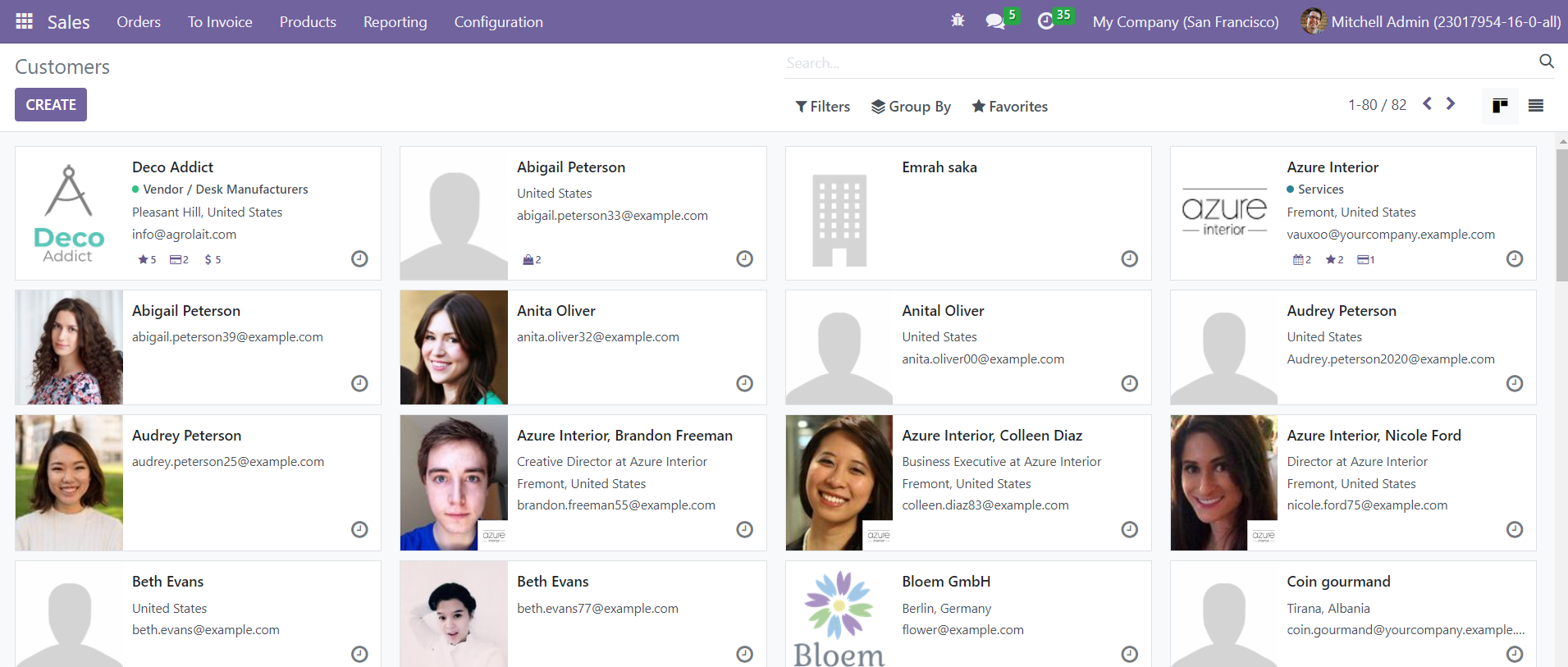Open Azure Interior, Colleen Diaz name
This screenshot has height=667, width=1568.
(x=992, y=436)
